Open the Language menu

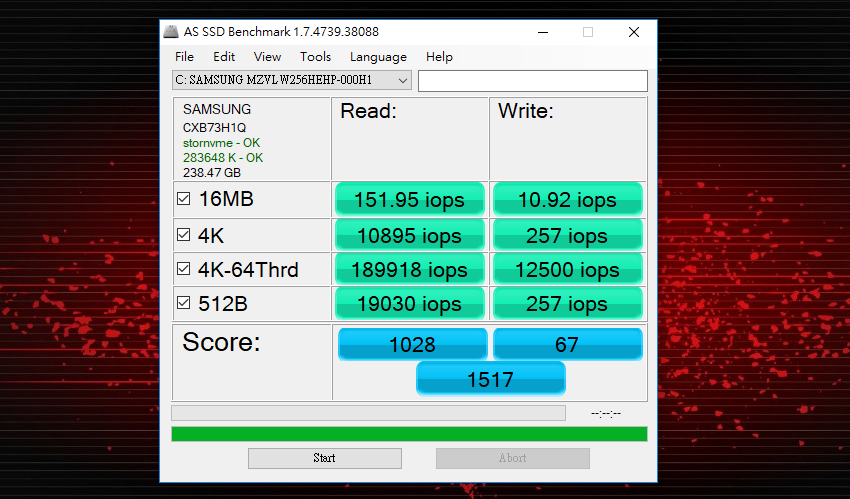[x=378, y=57]
